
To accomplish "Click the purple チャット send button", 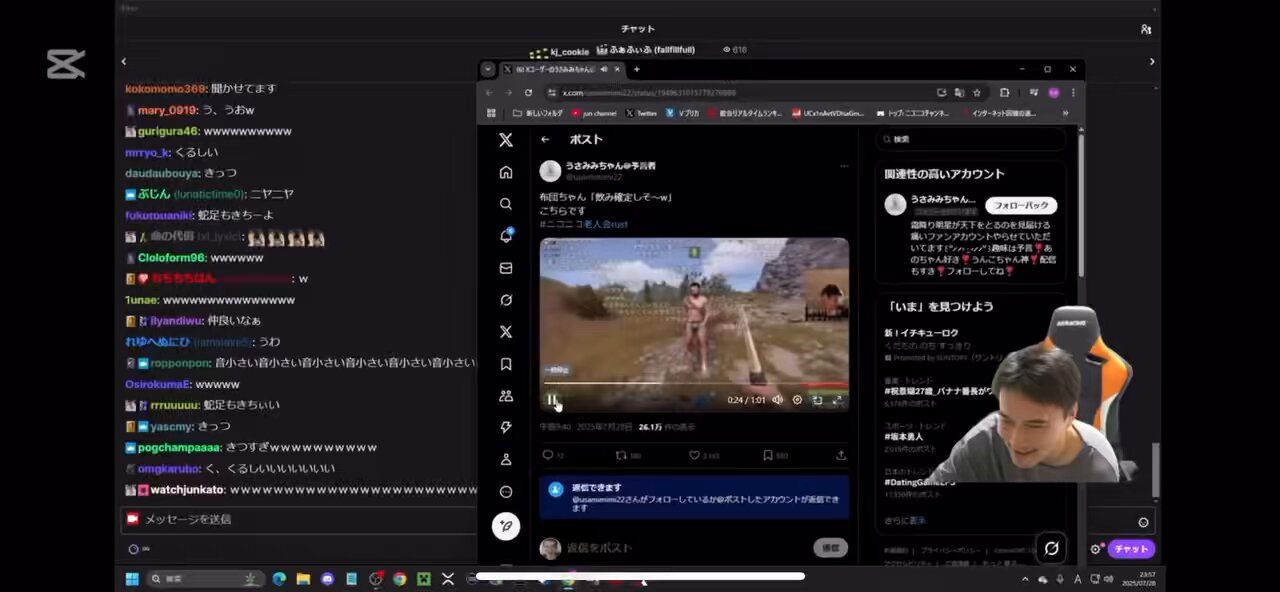I will click(x=1131, y=549).
